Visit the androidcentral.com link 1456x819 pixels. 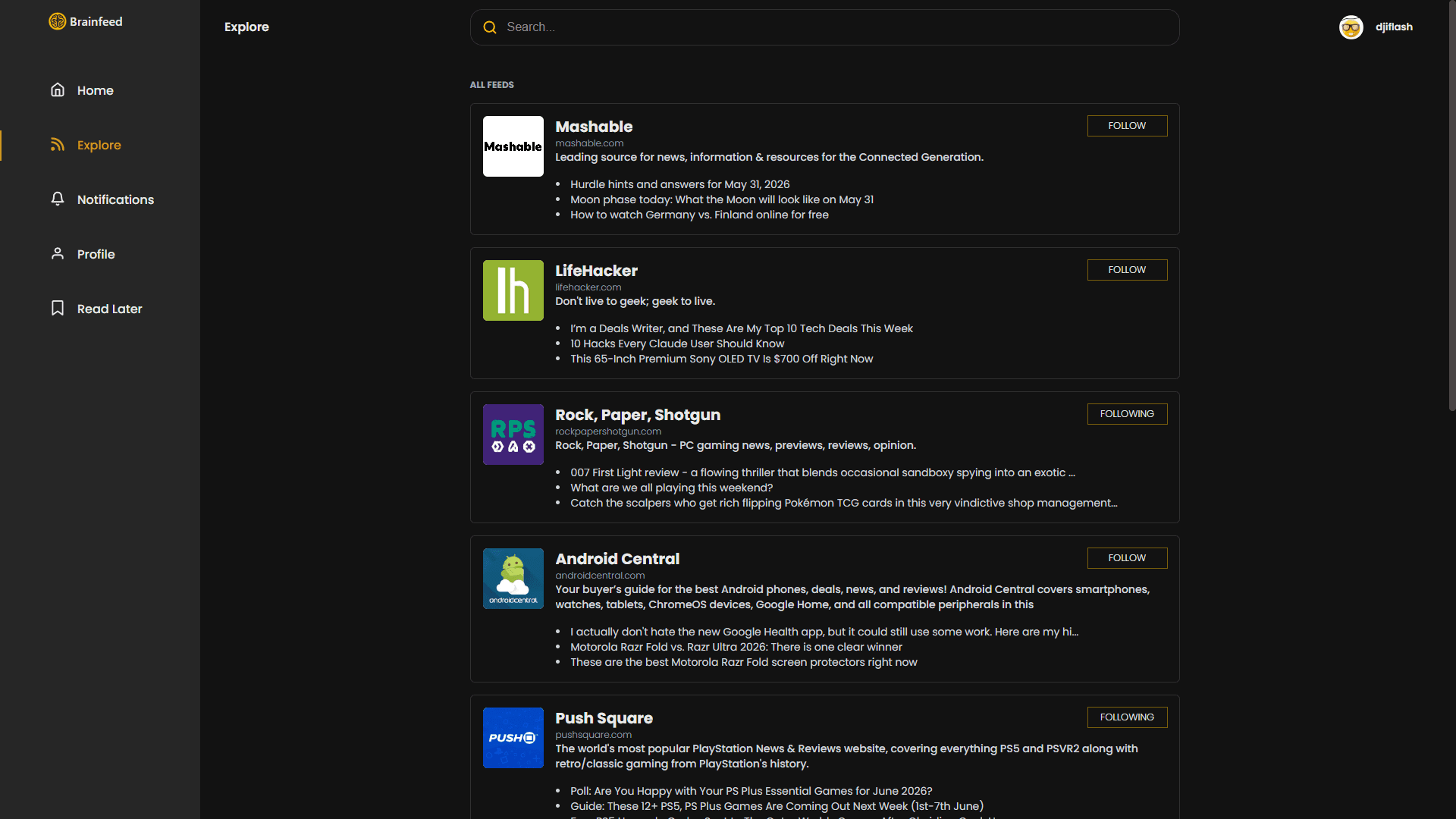click(600, 576)
